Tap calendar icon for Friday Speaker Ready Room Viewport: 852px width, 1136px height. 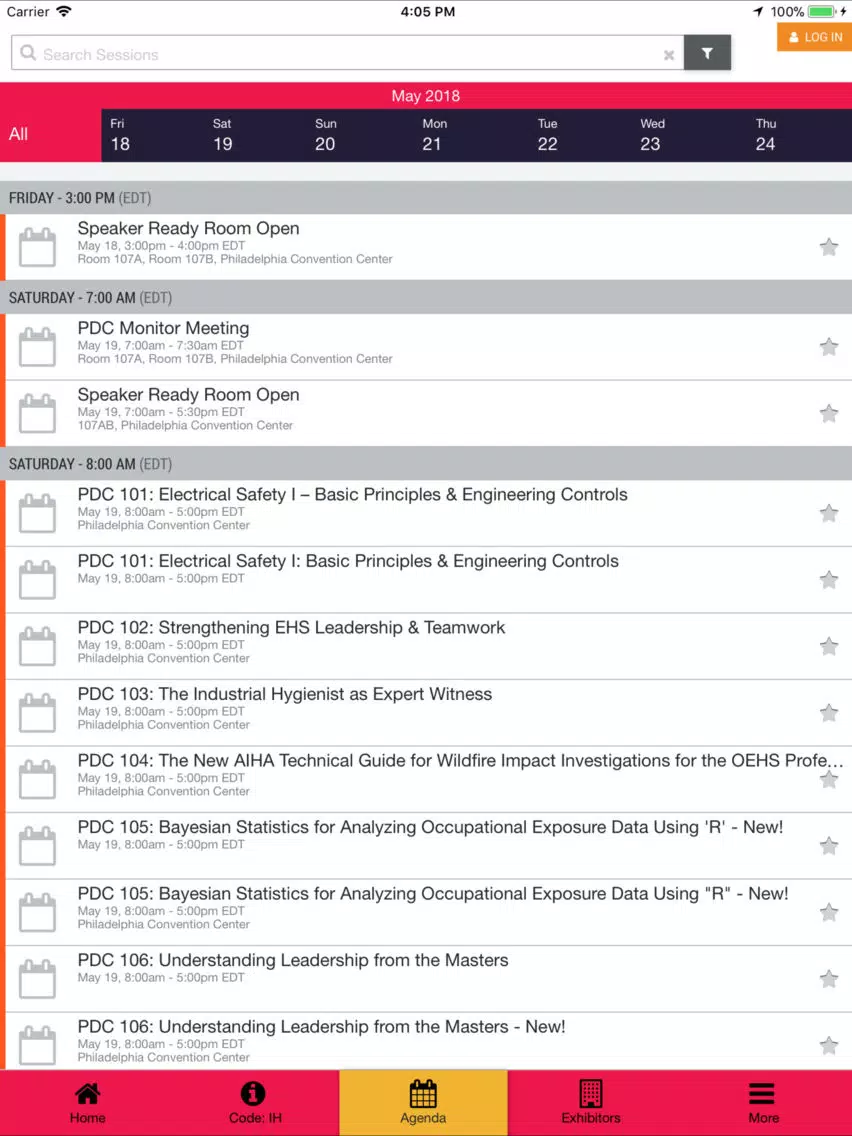(x=37, y=247)
